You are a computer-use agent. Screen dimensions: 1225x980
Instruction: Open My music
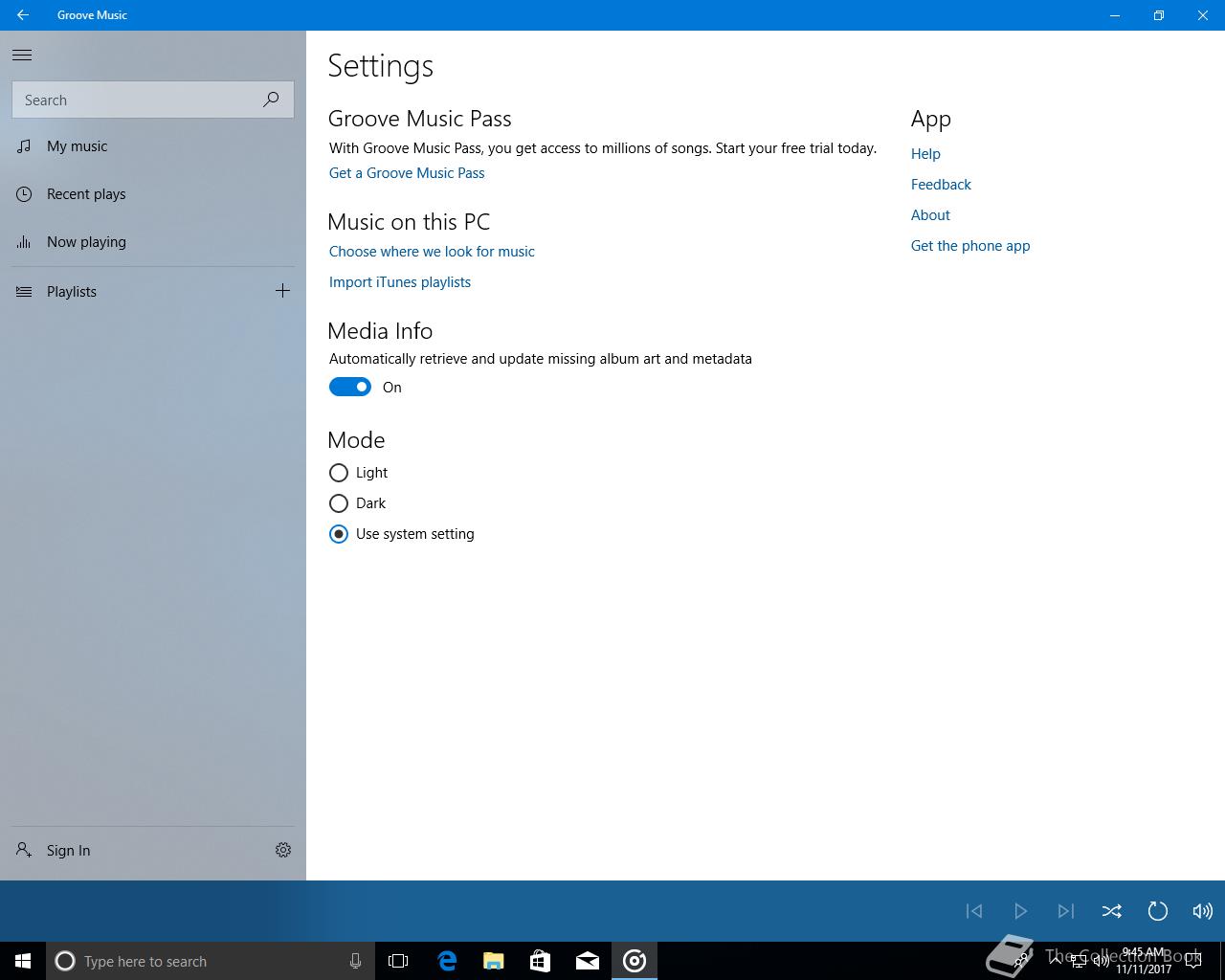(153, 146)
